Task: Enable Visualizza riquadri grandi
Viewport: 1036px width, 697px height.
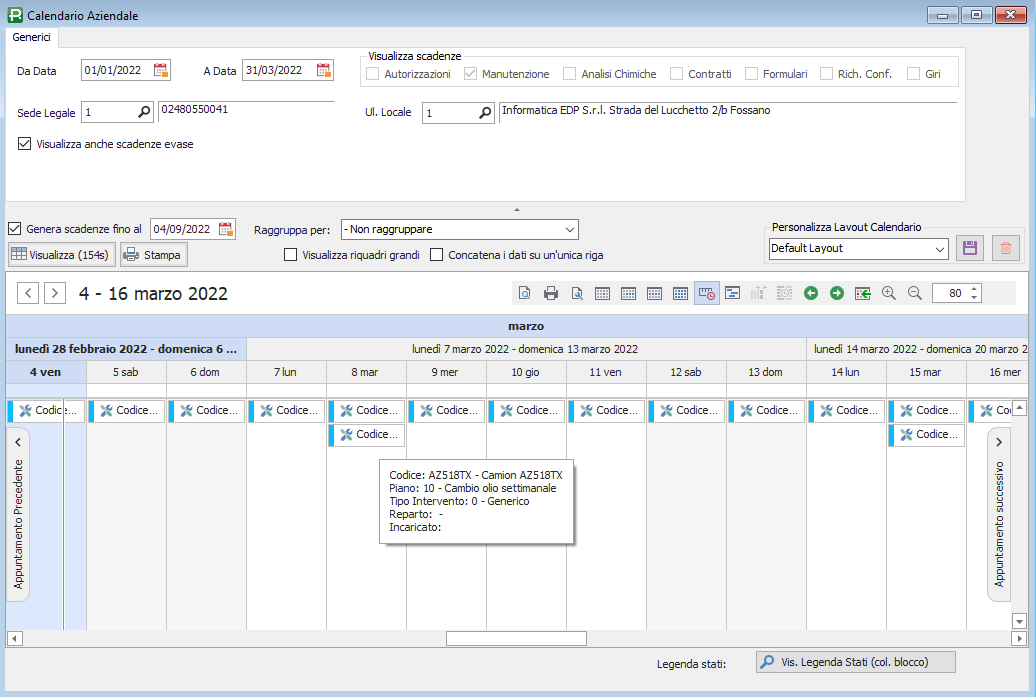Action: tap(291, 255)
